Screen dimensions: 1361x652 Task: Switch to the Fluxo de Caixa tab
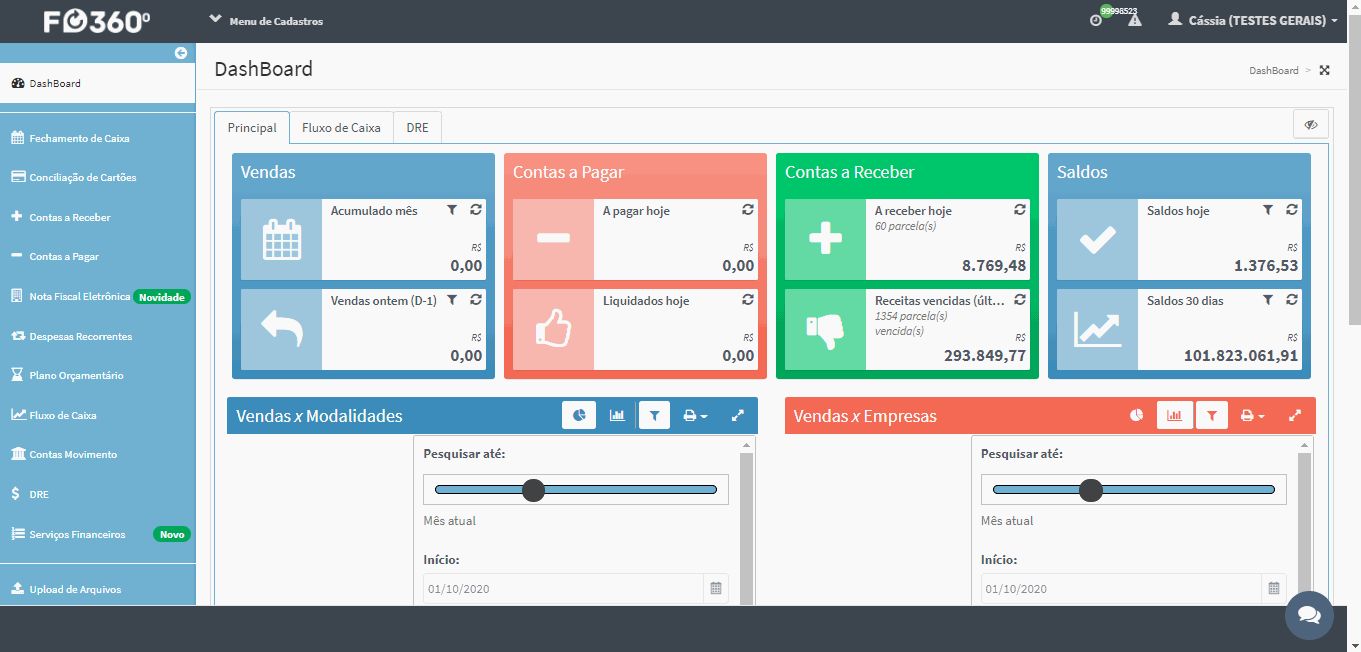click(341, 128)
